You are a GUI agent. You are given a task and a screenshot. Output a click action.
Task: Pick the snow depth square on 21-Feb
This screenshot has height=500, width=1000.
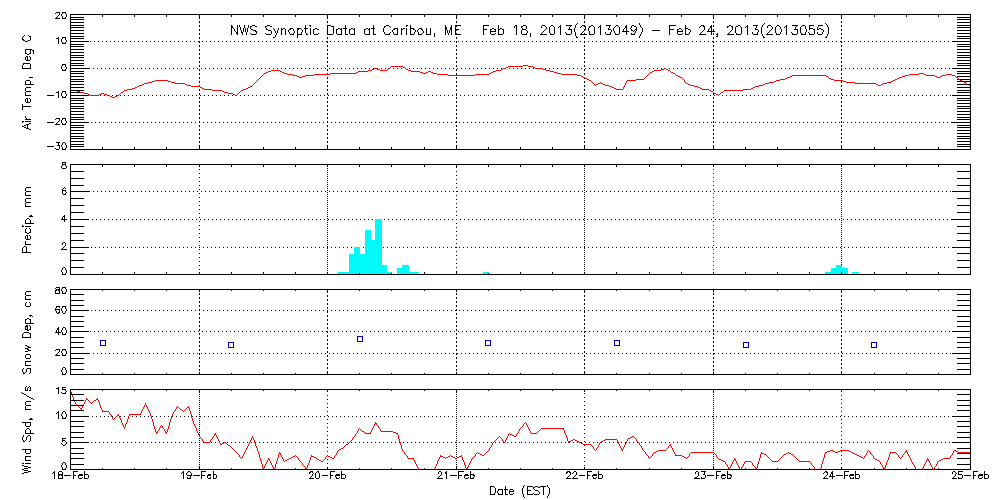488,343
